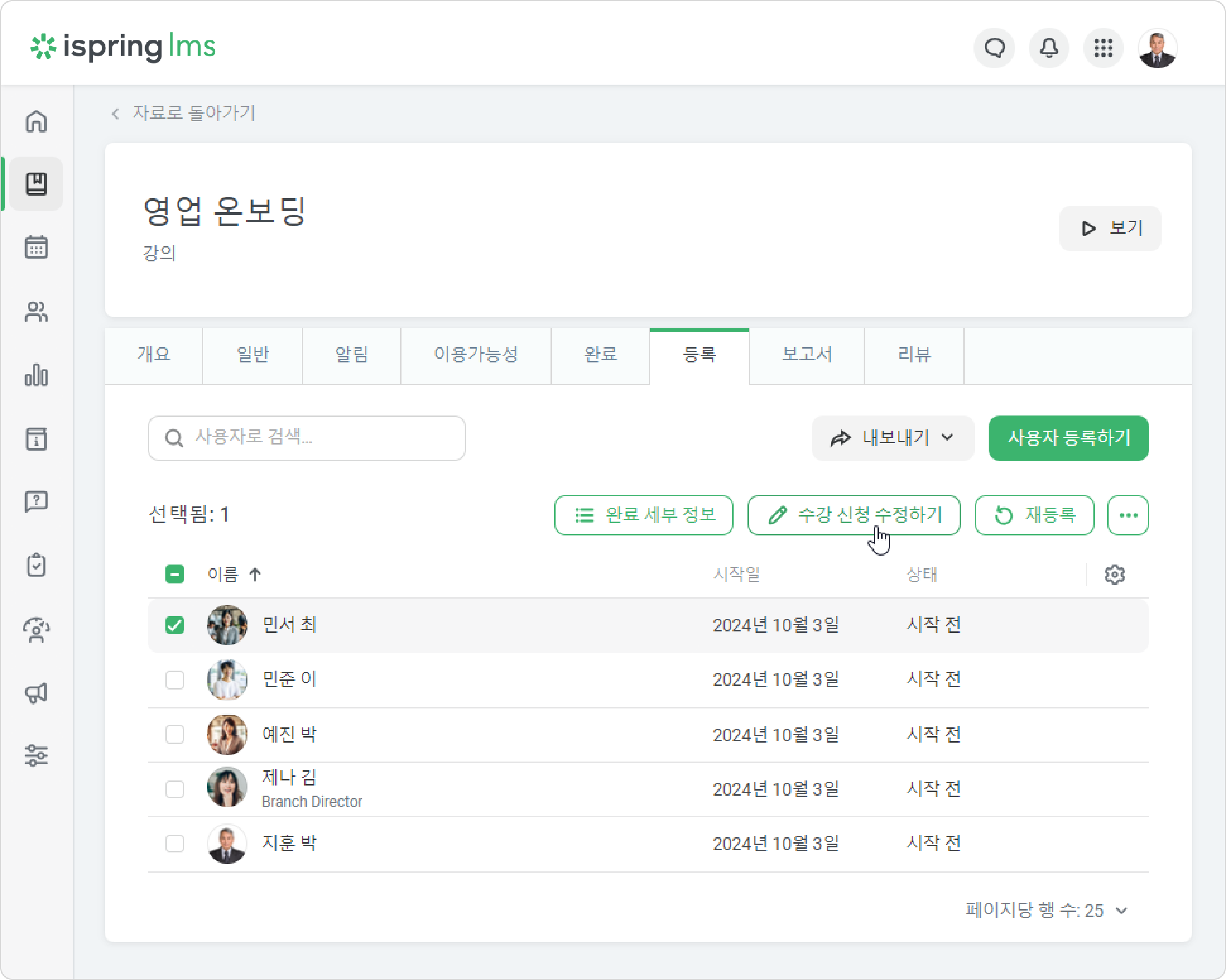The image size is (1226, 980).
Task: Open the apps grid icon
Action: point(1103,48)
